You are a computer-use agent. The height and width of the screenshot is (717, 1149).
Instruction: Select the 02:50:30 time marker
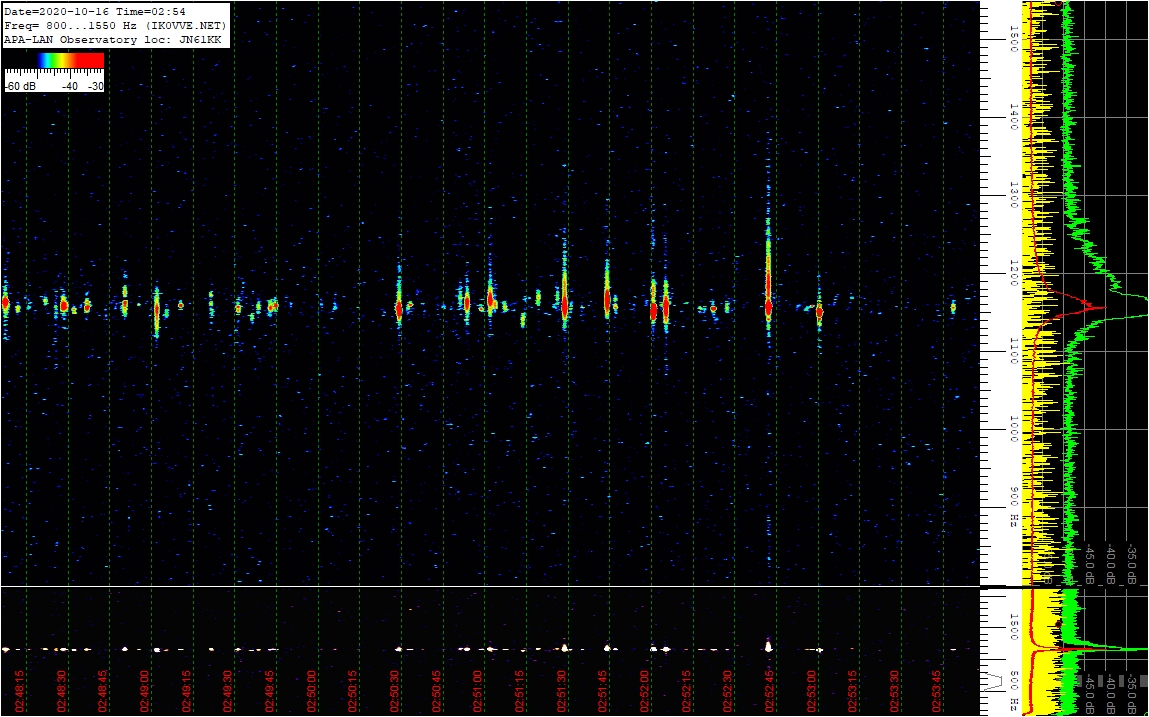coord(396,691)
